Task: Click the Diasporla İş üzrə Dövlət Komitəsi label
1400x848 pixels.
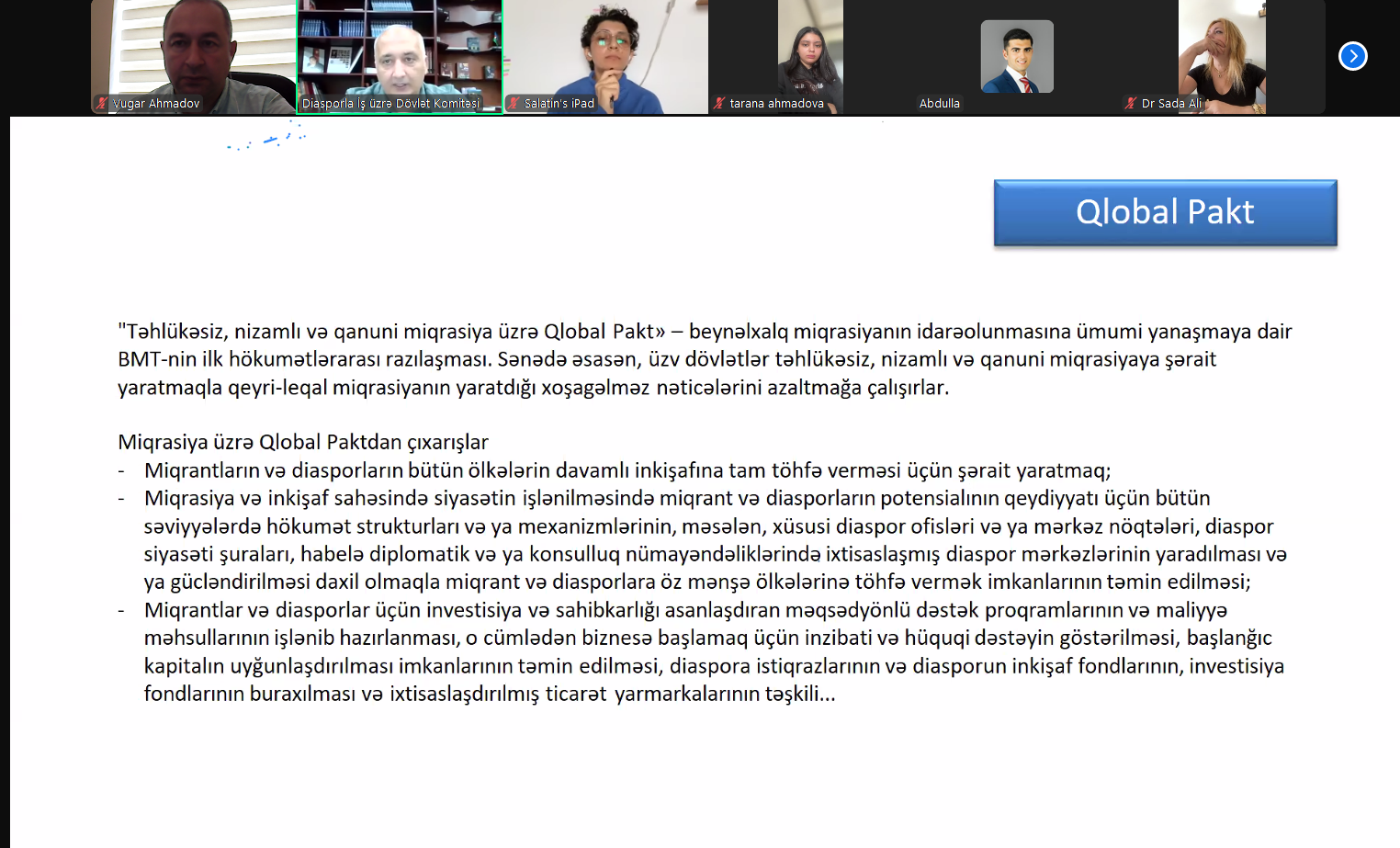Action: point(391,104)
